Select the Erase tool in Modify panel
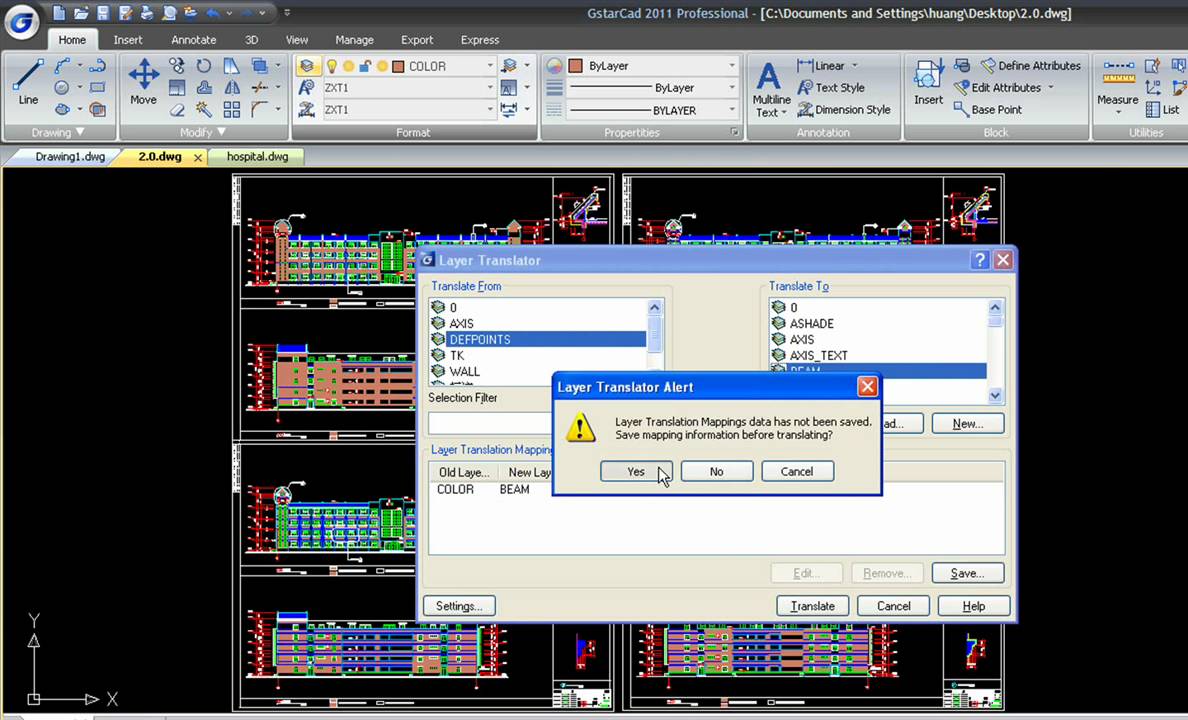The height and width of the screenshot is (720, 1188). tap(177, 110)
